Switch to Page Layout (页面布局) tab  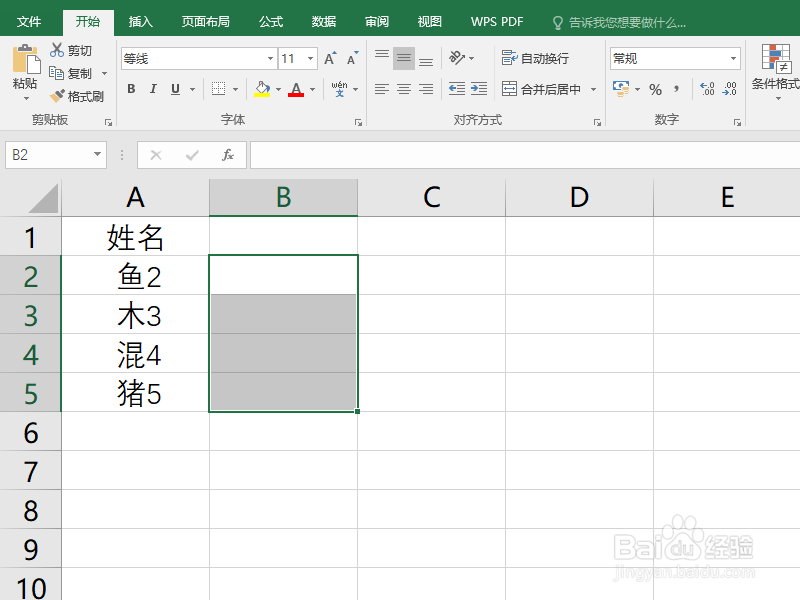click(x=206, y=21)
